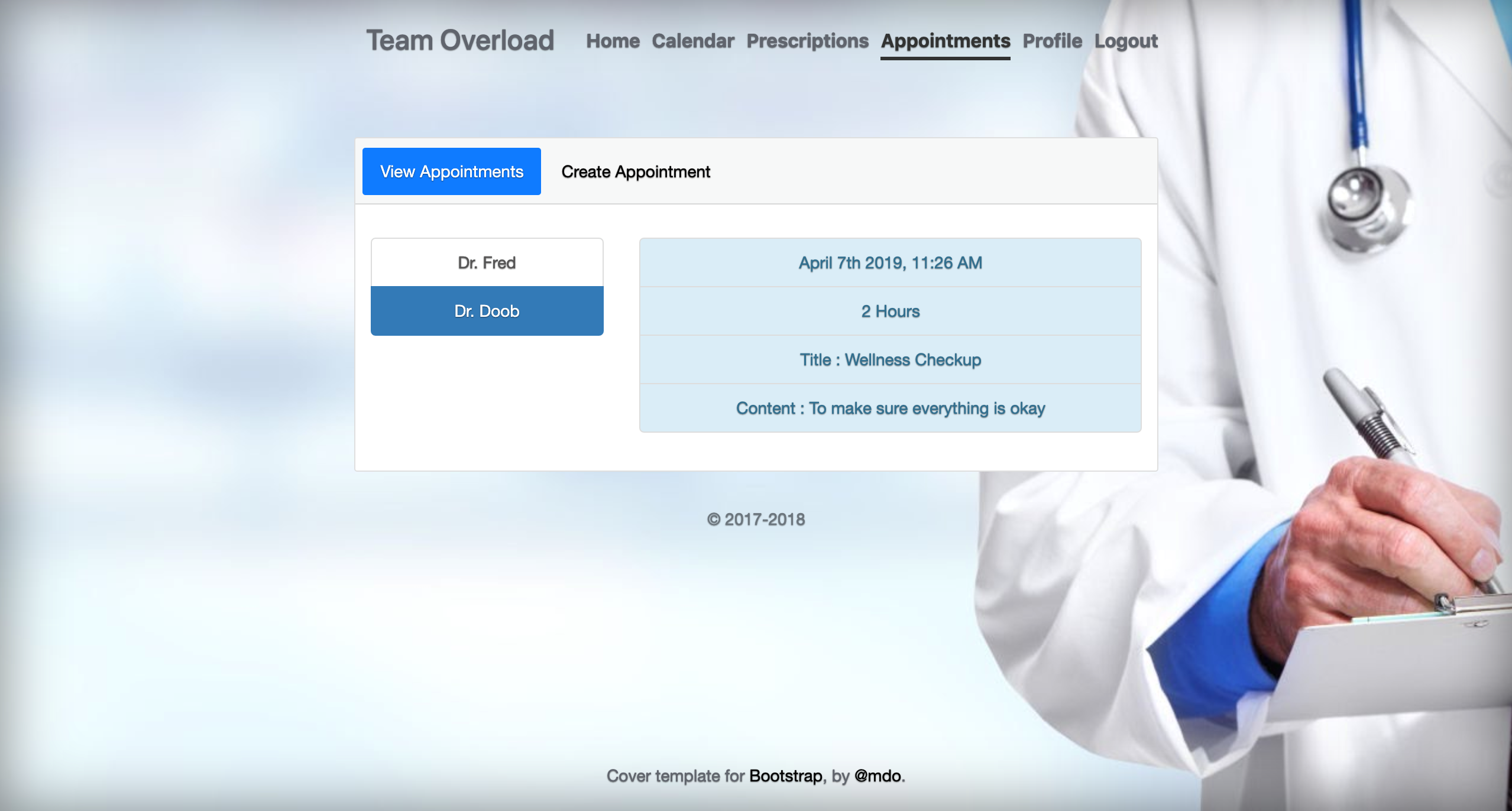
Task: Click the appointment Content description row
Action: tap(890, 408)
